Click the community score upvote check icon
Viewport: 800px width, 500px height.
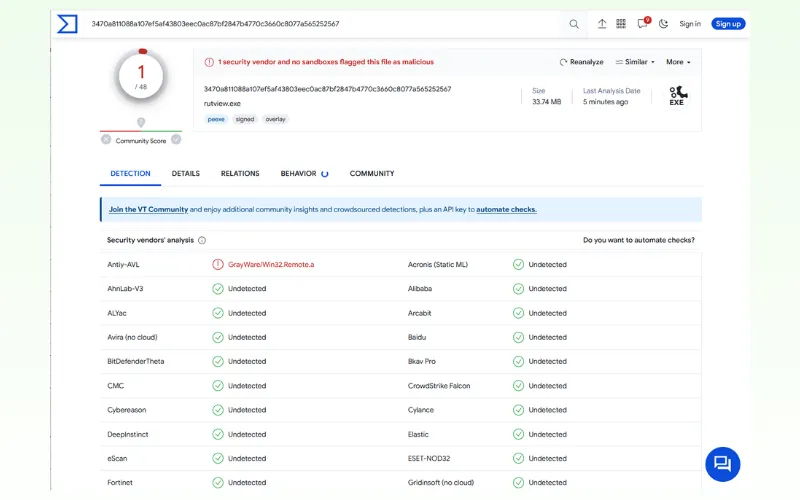(x=176, y=139)
